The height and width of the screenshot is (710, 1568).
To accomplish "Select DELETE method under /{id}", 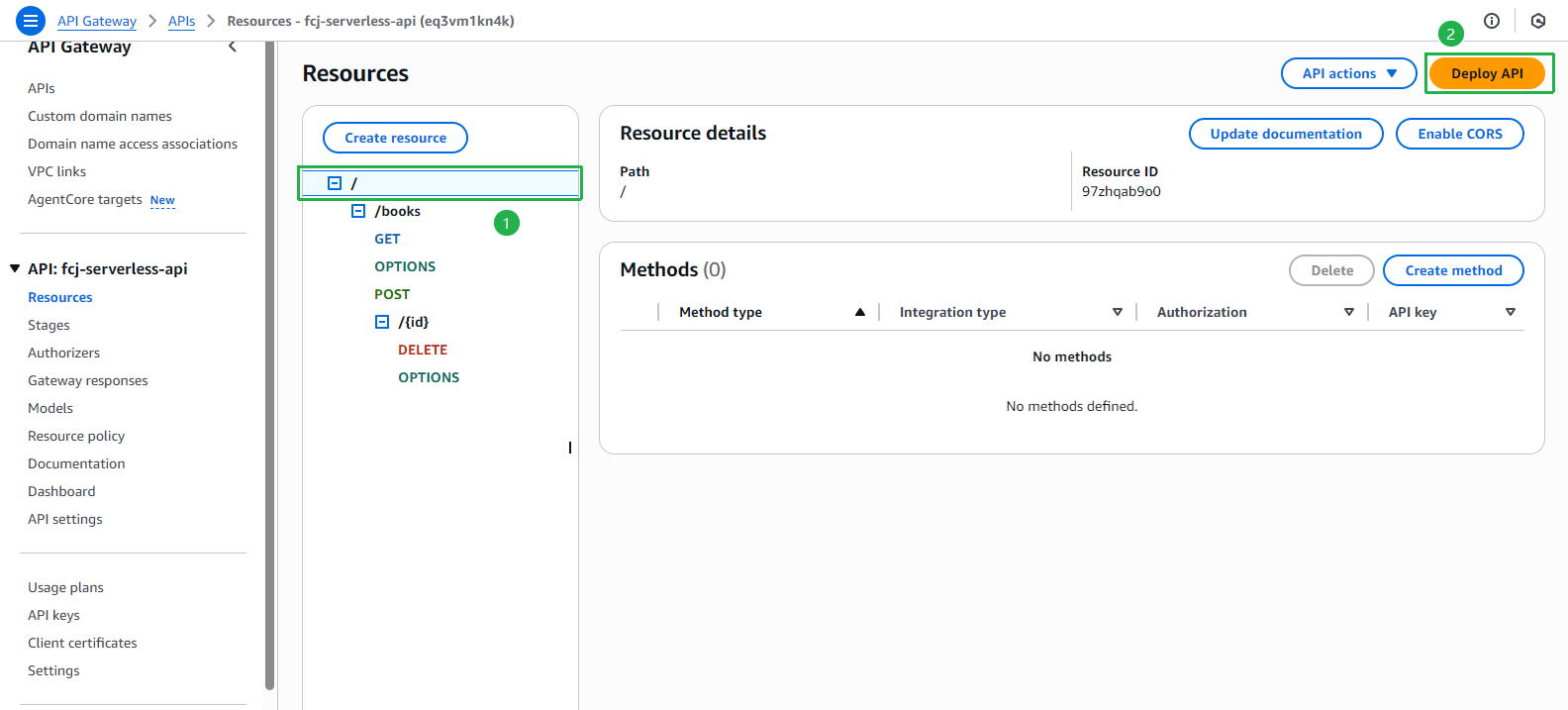I will click(423, 350).
